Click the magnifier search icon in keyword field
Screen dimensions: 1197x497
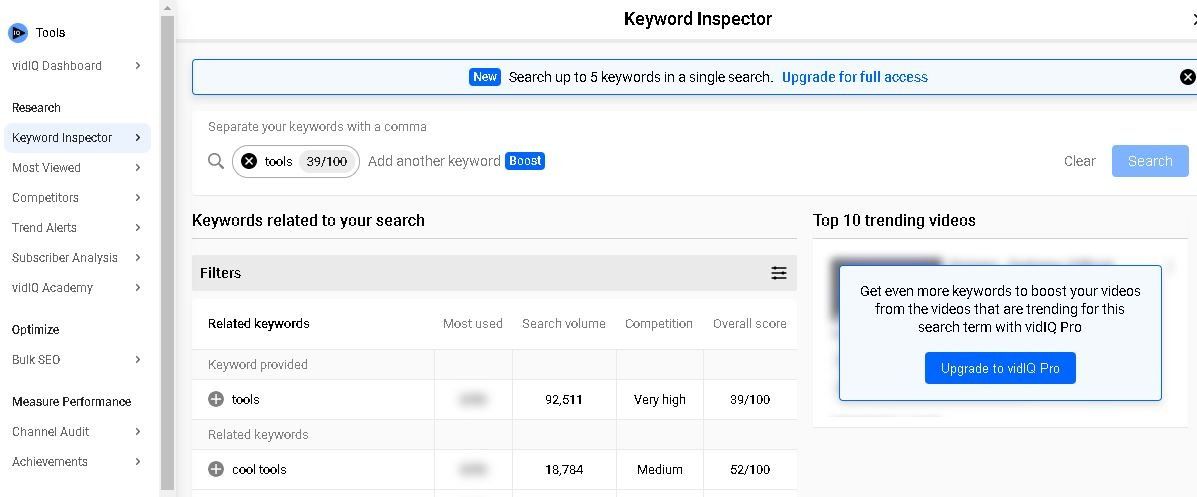click(216, 161)
